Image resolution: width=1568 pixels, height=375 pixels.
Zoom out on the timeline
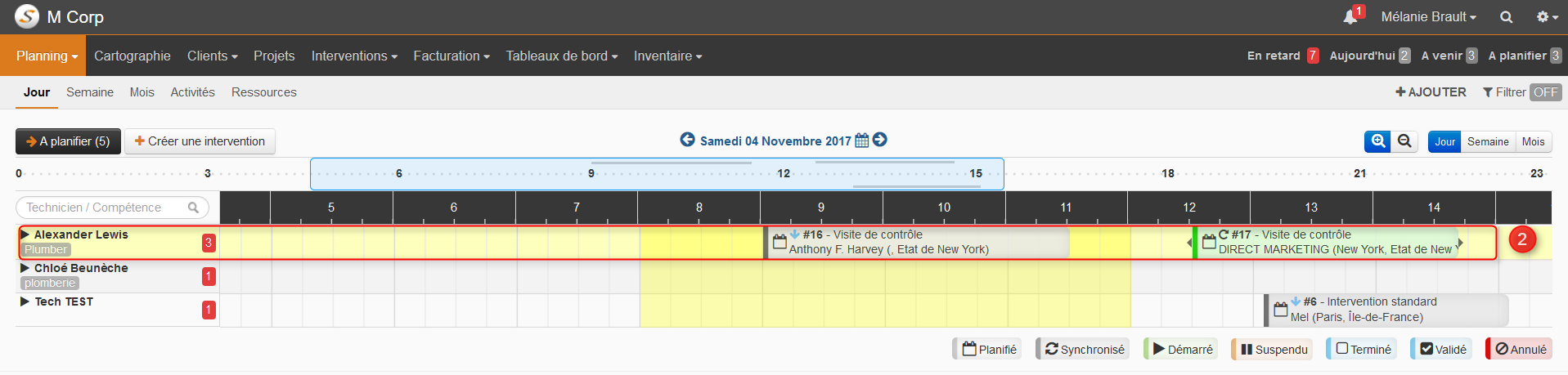1404,141
